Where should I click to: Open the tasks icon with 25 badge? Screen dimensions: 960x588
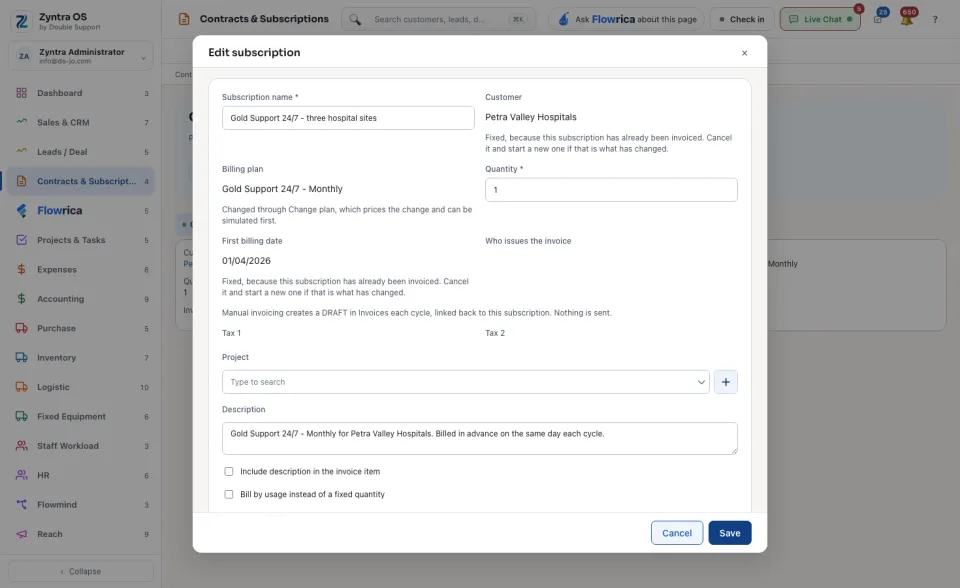(x=878, y=19)
